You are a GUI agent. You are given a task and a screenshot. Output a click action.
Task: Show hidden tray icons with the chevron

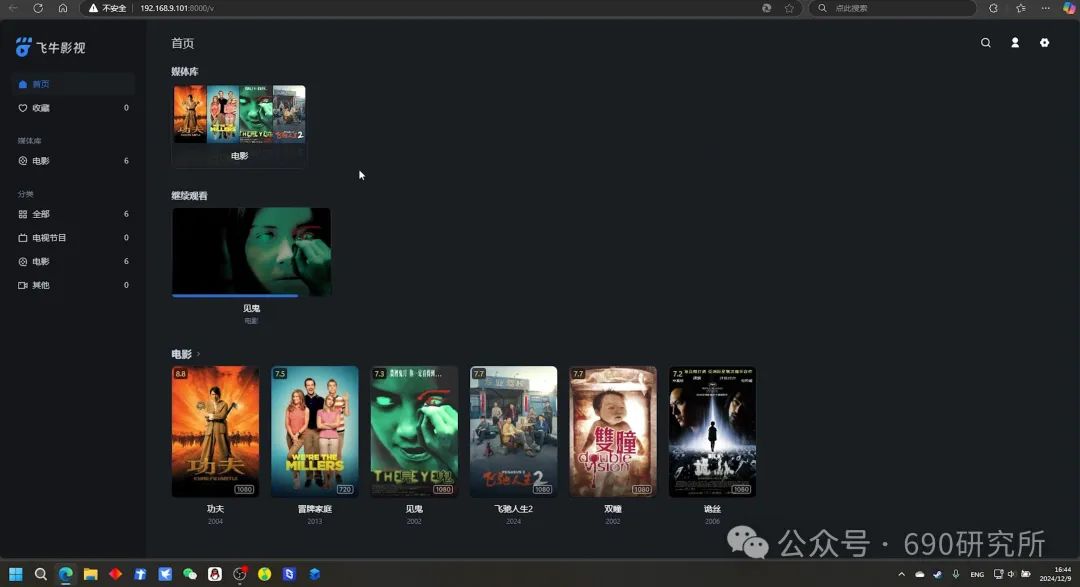[901, 574]
